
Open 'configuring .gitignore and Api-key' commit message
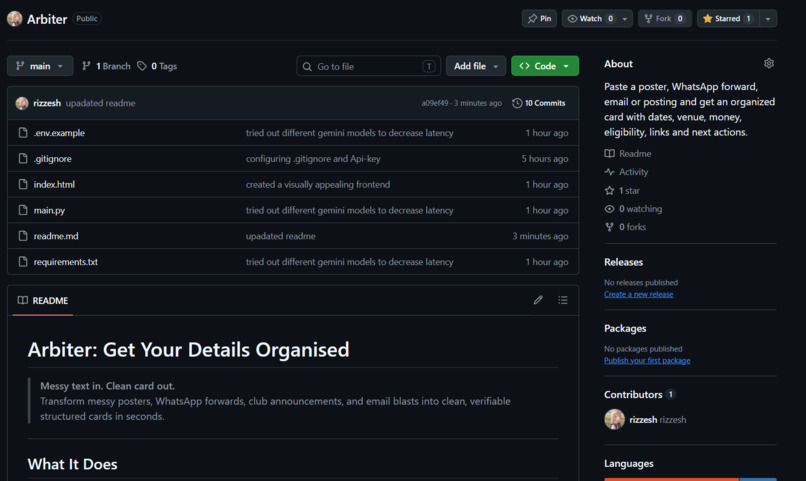click(x=313, y=158)
